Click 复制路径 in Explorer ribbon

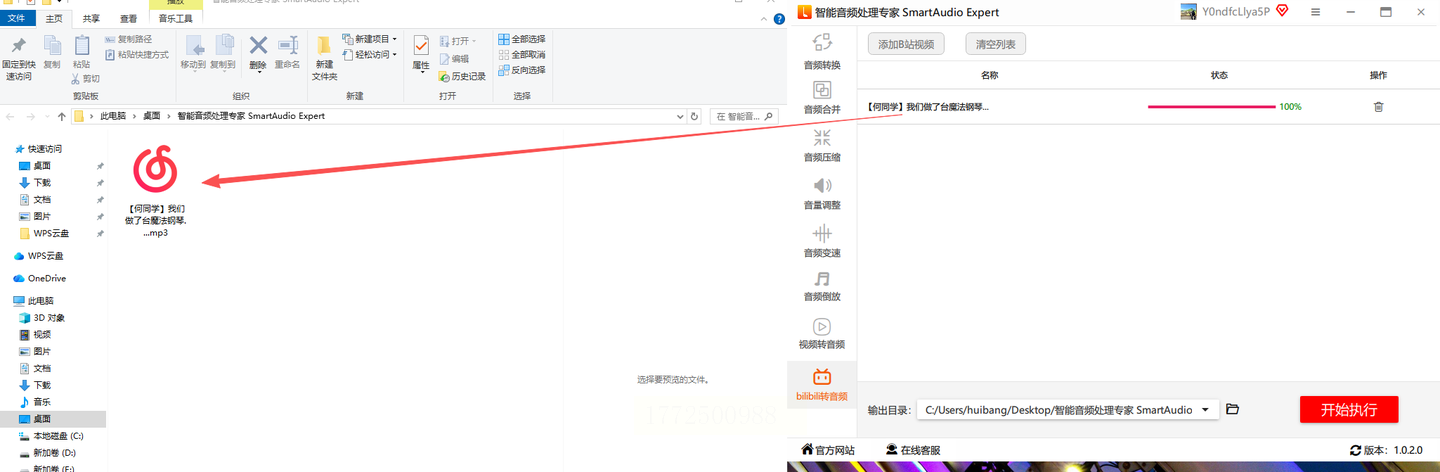128,40
